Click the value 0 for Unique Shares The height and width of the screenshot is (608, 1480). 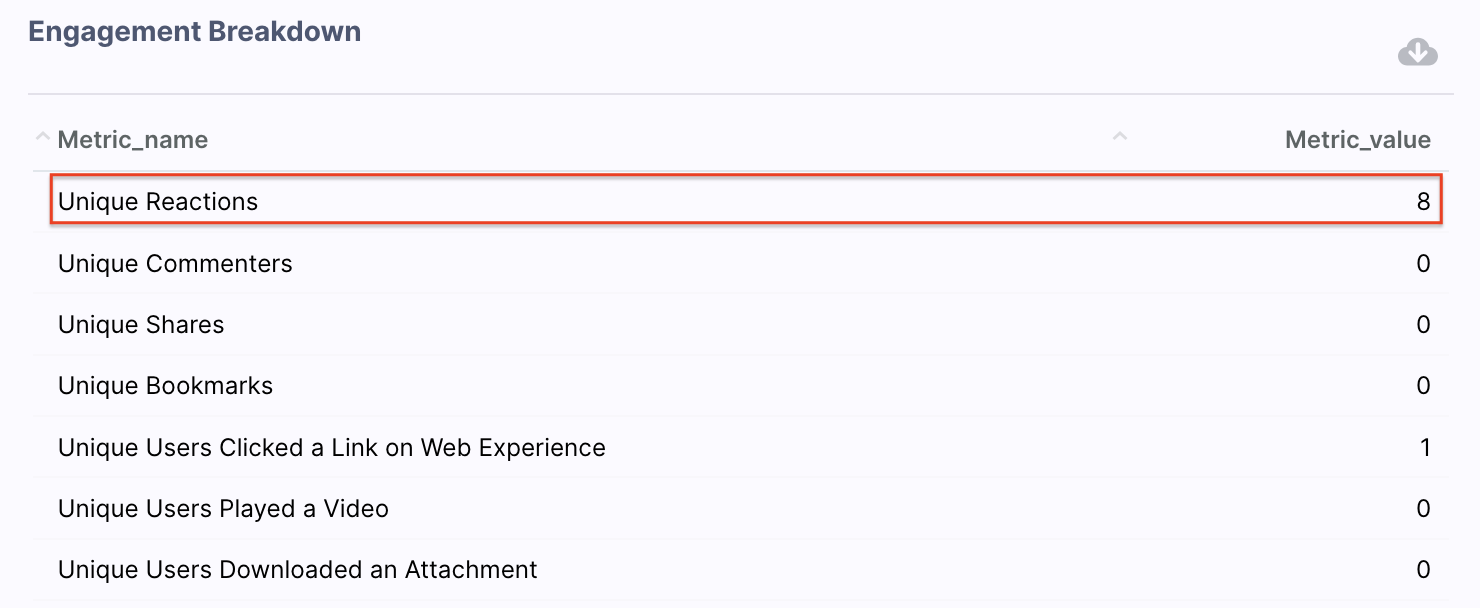[1423, 325]
